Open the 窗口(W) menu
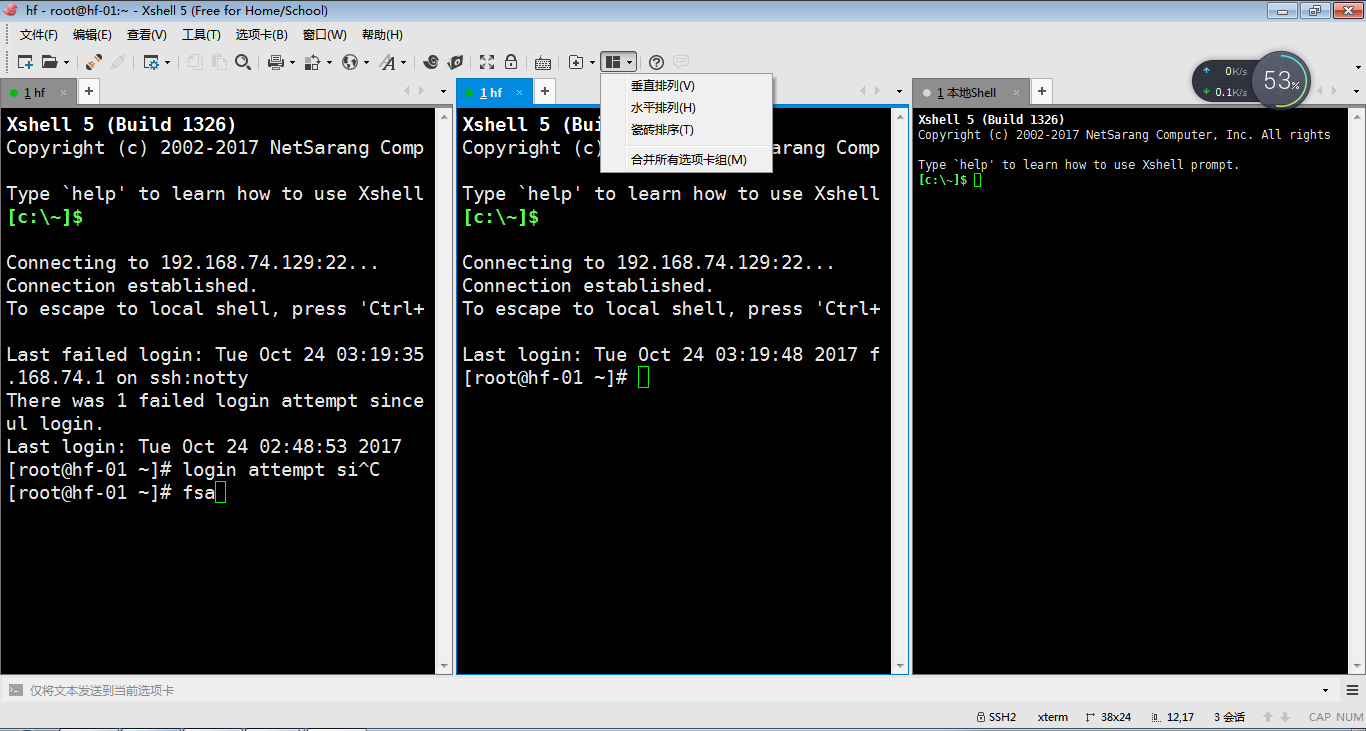The image size is (1366, 731). pos(324,35)
